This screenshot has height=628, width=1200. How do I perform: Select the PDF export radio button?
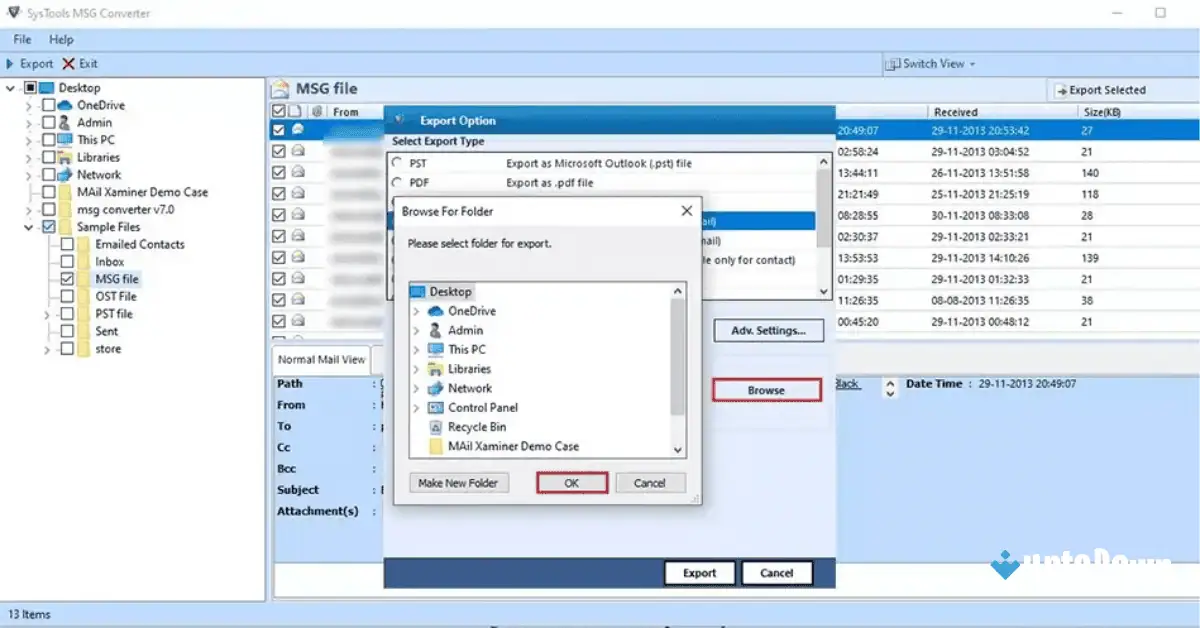[x=398, y=182]
